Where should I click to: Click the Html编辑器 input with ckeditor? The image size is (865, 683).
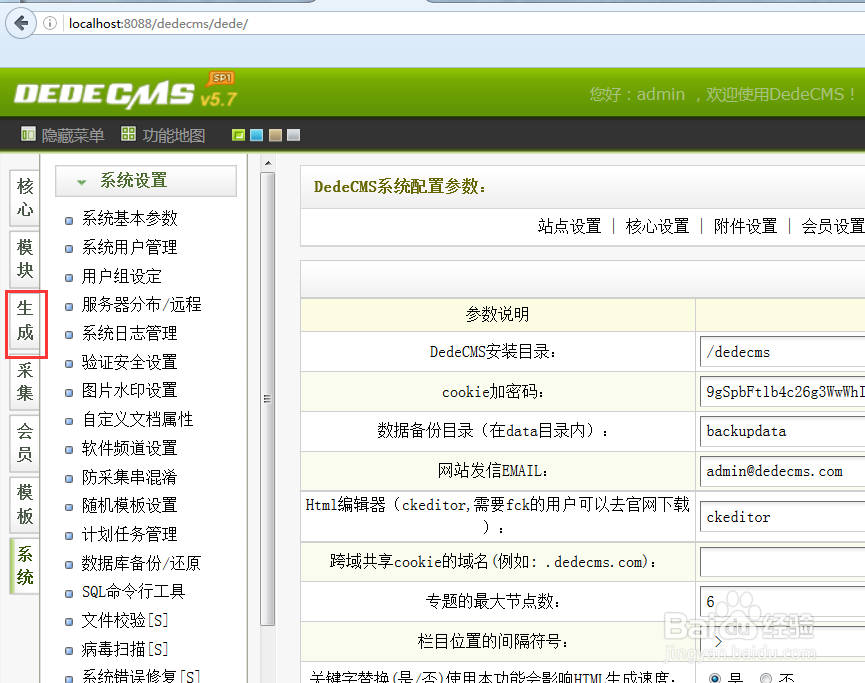(782, 517)
